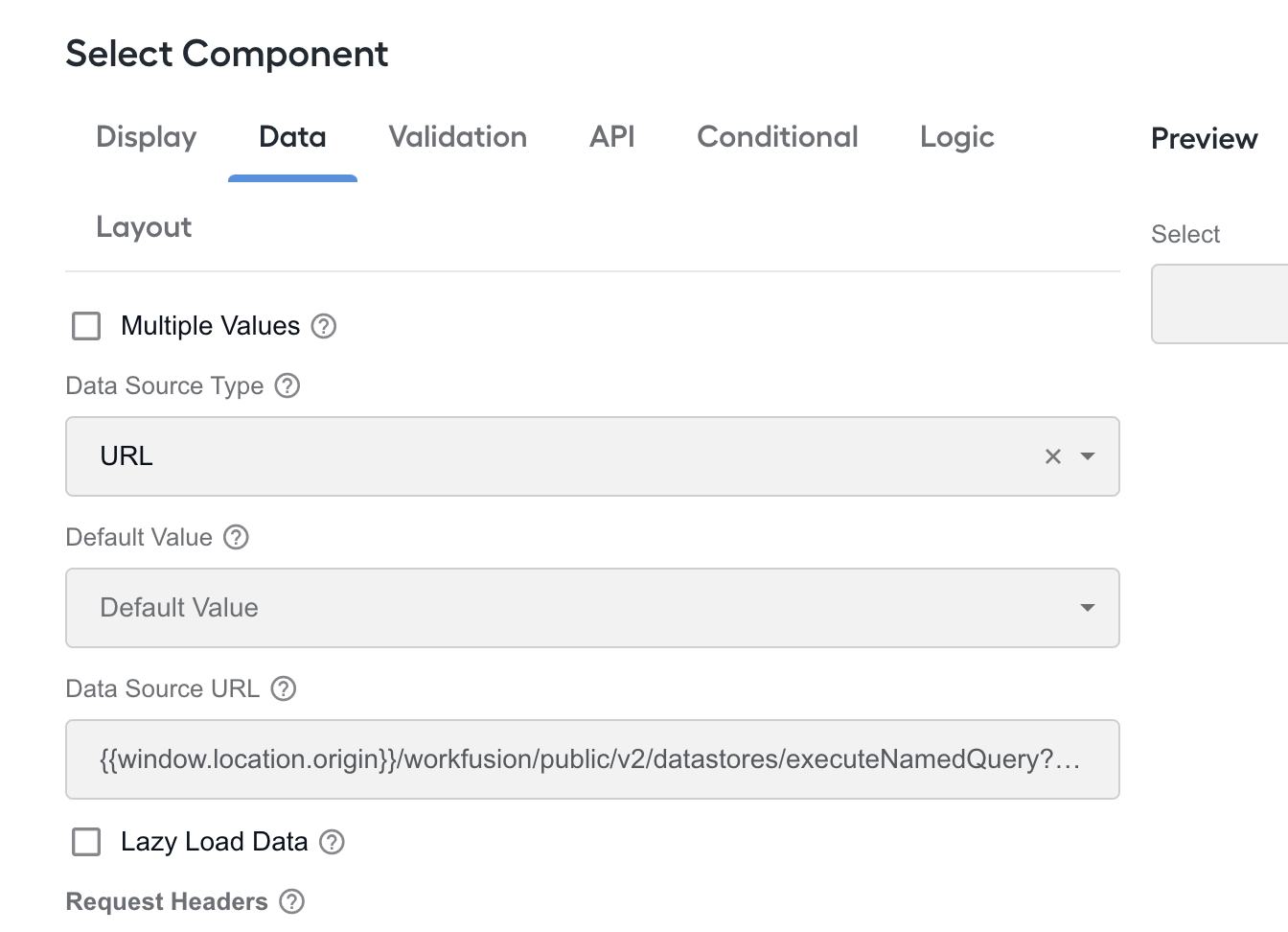
Task: Click the Request Headers label
Action: (167, 901)
